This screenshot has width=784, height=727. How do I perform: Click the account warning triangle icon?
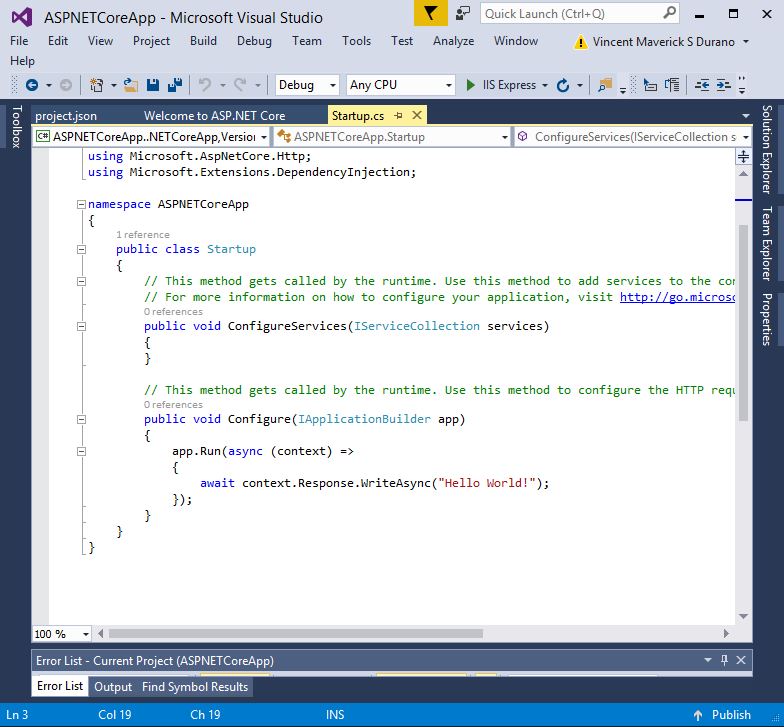pyautogui.click(x=580, y=42)
